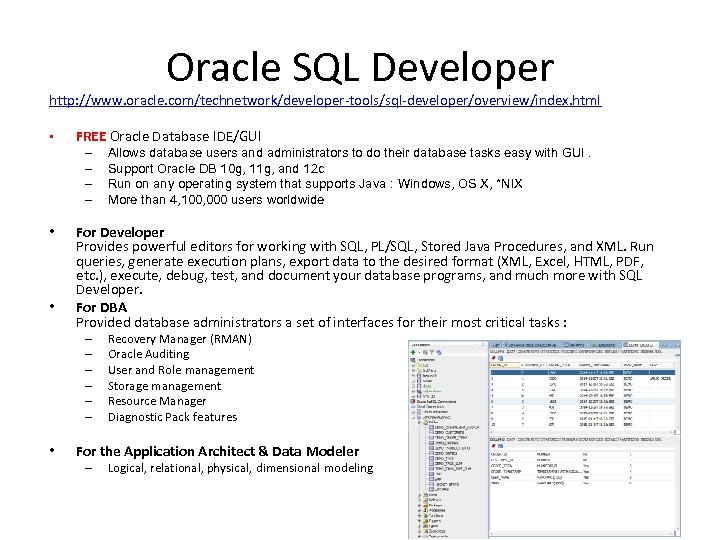The height and width of the screenshot is (540, 720).
Task: Click the 'Resource Manager' bullet
Action: [x=157, y=401]
